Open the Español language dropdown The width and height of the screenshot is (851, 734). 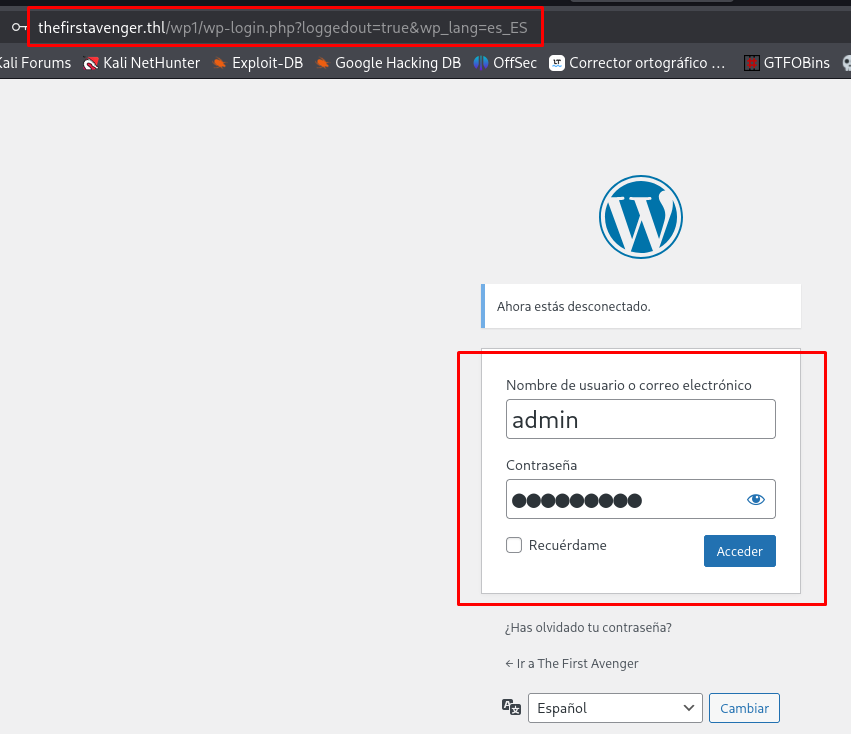(615, 708)
